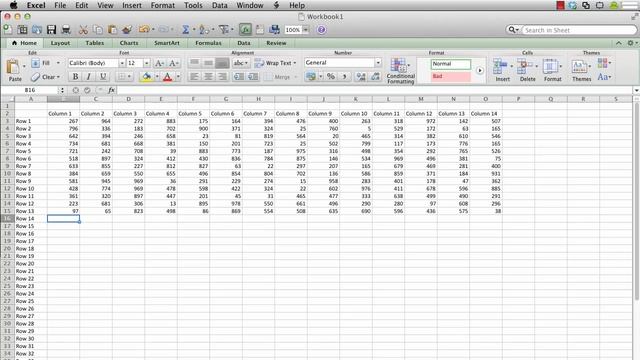The height and width of the screenshot is (360, 640).
Task: Decrease font size with smaller A
Action: [x=173, y=63]
